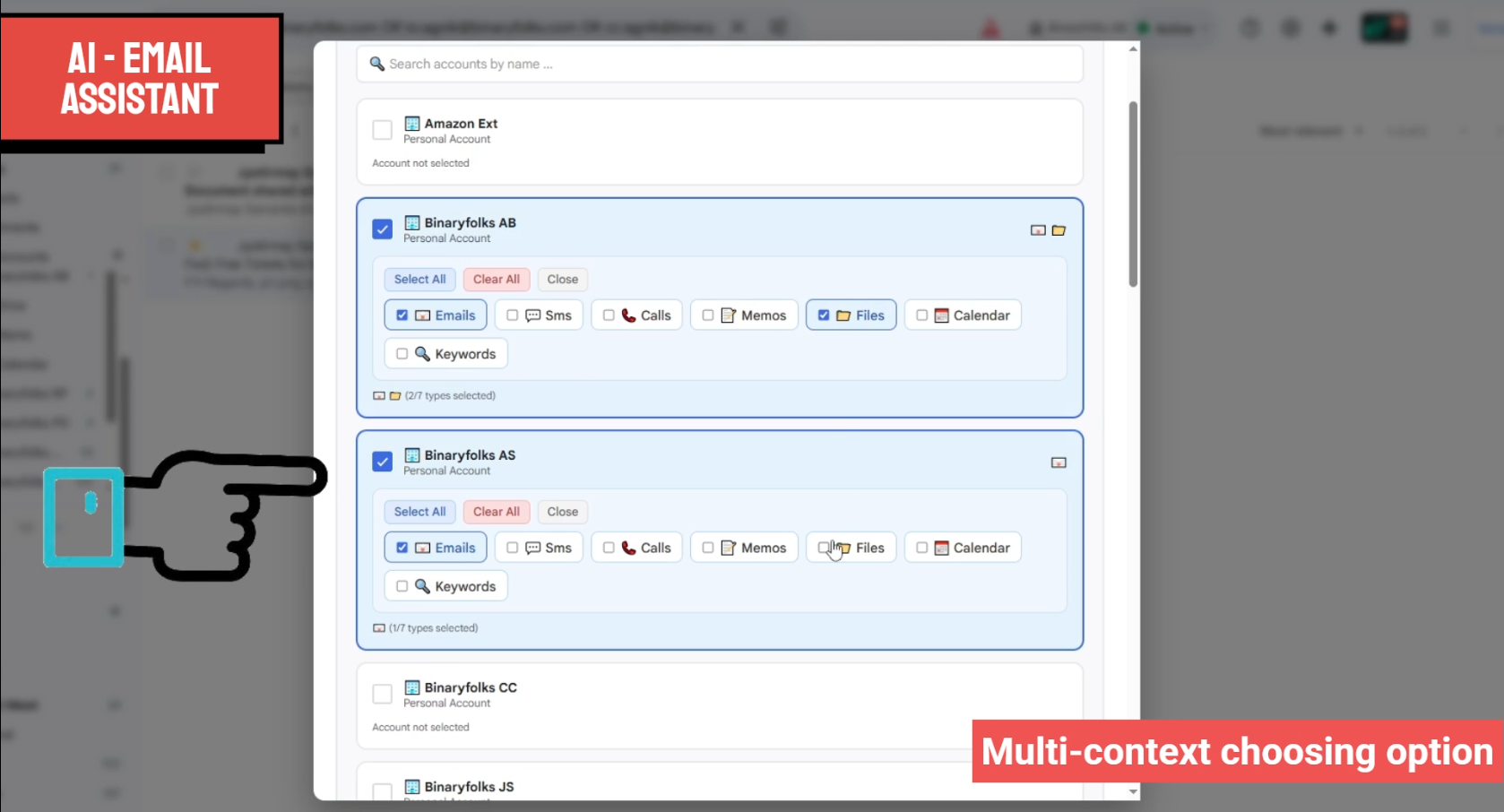This screenshot has height=812, width=1504.
Task: Click the building icon beside Amazon Ext
Action: click(x=412, y=124)
